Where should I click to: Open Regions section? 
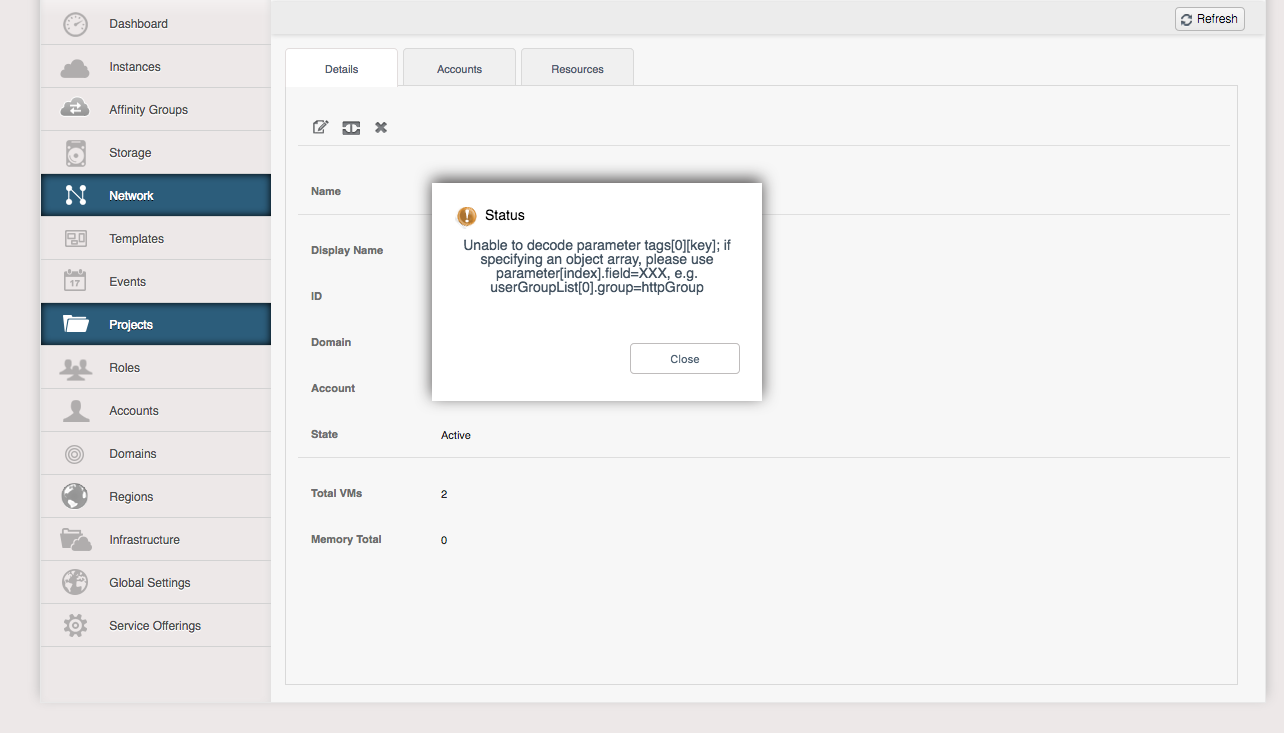point(156,496)
